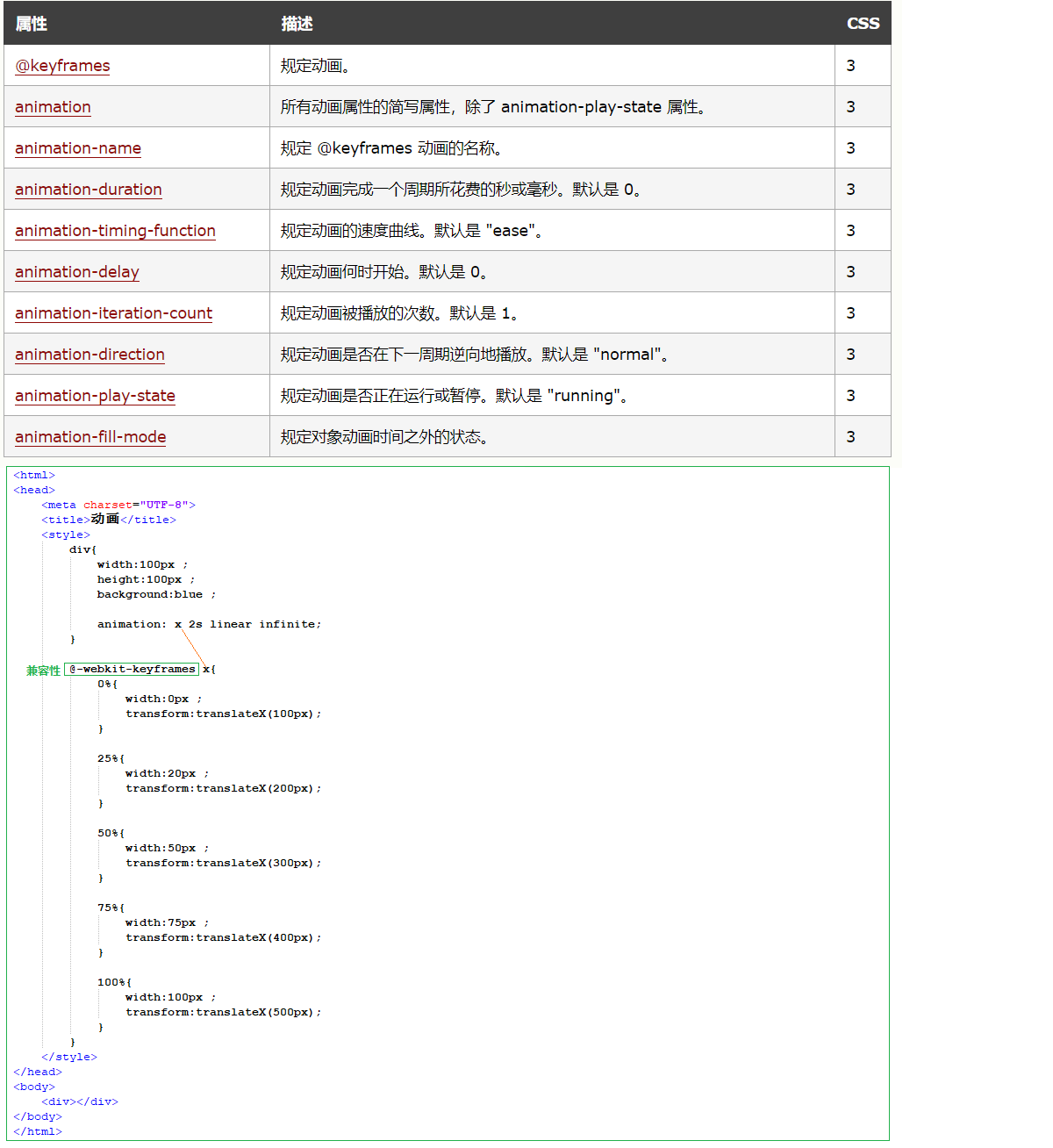Screen dimensions: 1053x1148
Task: Click the green 兼容性 label
Action: 43,671
